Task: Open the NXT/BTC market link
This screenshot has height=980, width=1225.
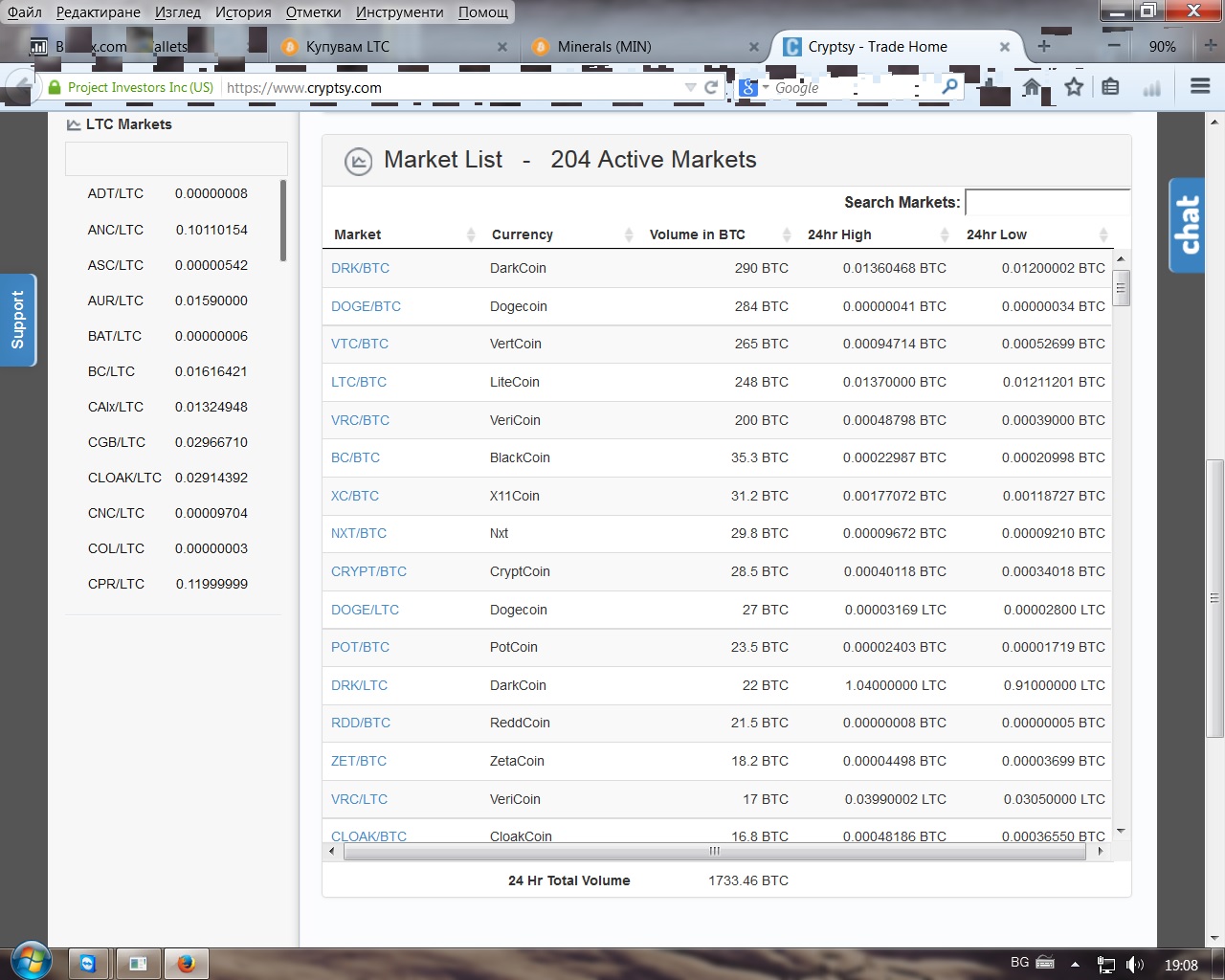Action: [x=359, y=533]
